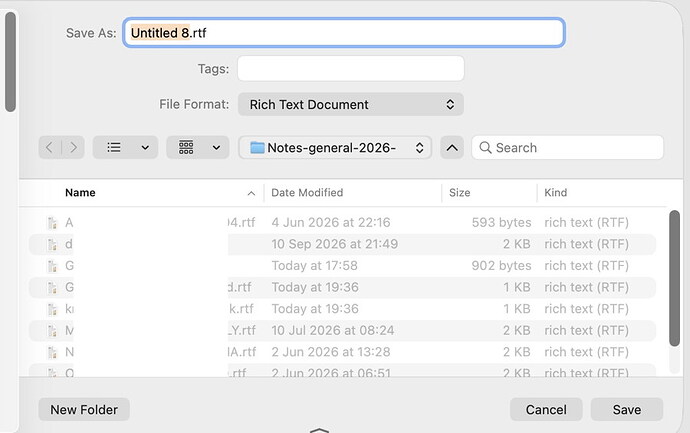The height and width of the screenshot is (433, 690).
Task: Click the left window scrollbar thumb
Action: [11, 62]
